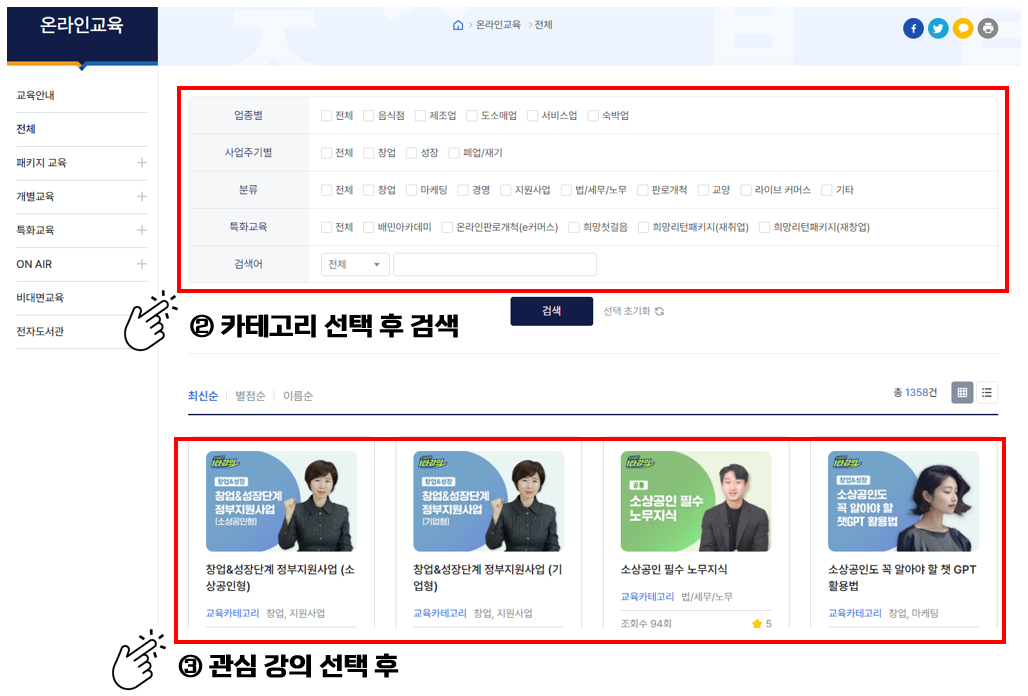
Task: Select the grid view icon
Action: tap(961, 392)
